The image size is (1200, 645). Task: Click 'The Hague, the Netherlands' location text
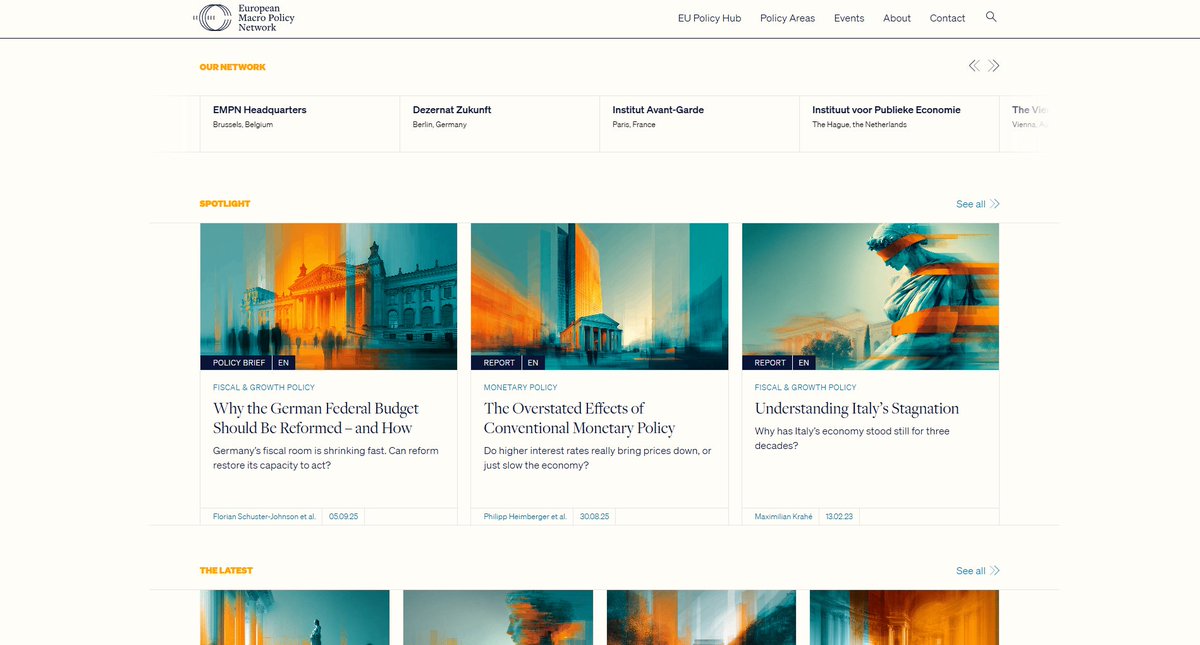click(860, 125)
